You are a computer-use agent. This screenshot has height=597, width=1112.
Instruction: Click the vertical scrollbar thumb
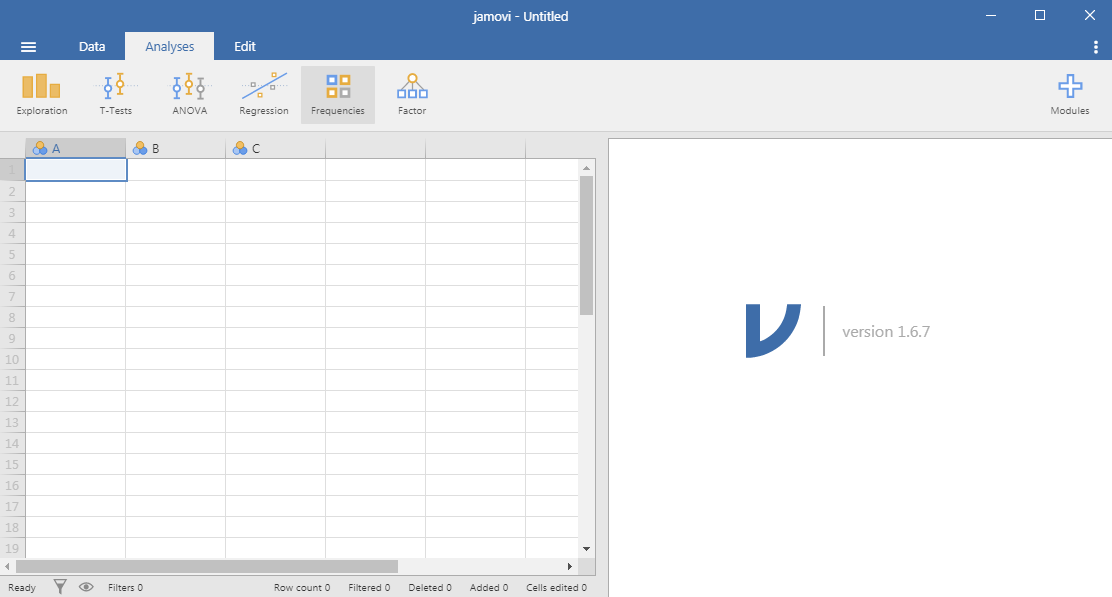click(x=586, y=245)
